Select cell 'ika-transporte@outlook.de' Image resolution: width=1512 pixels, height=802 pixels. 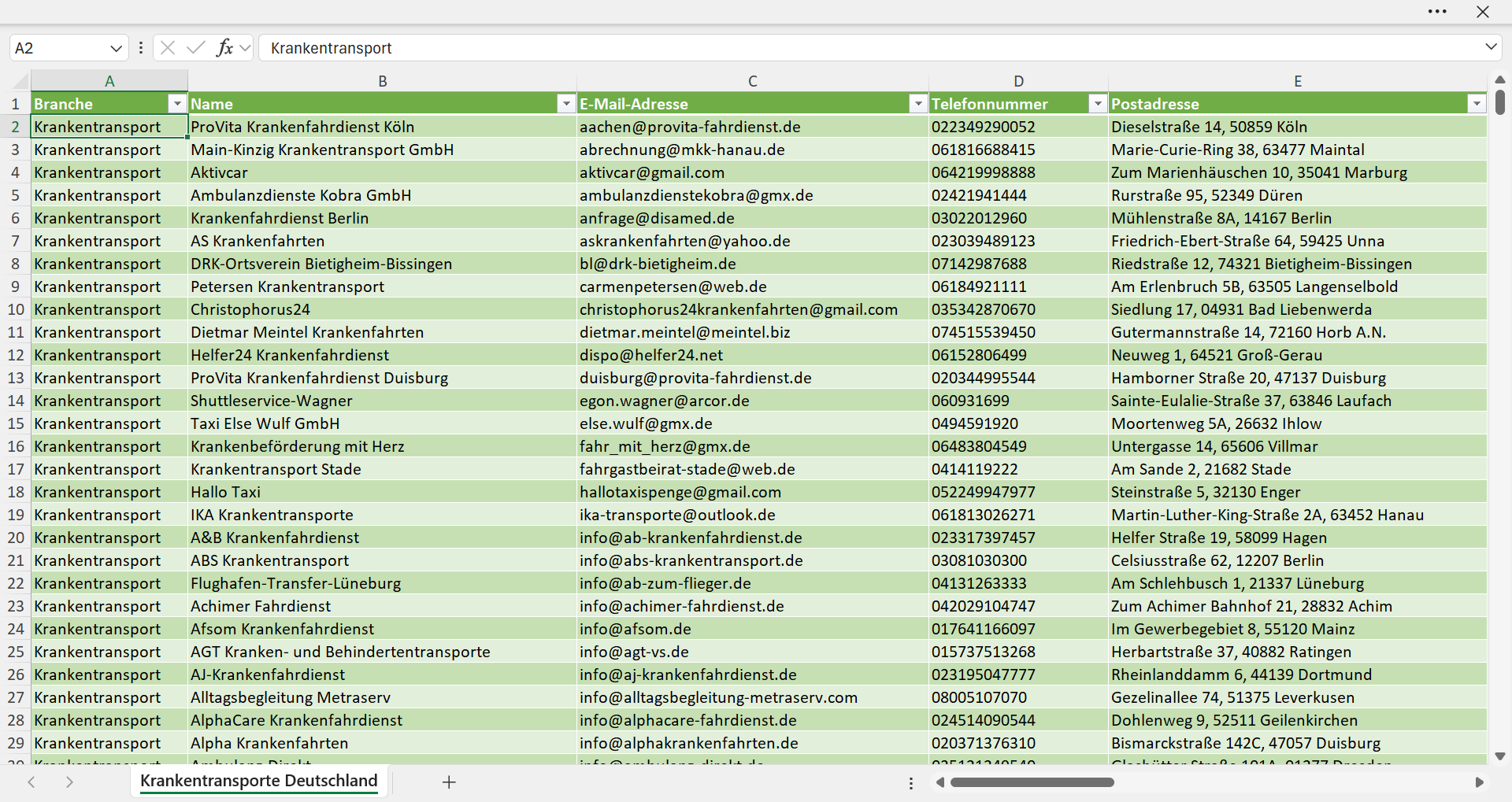[x=753, y=515]
